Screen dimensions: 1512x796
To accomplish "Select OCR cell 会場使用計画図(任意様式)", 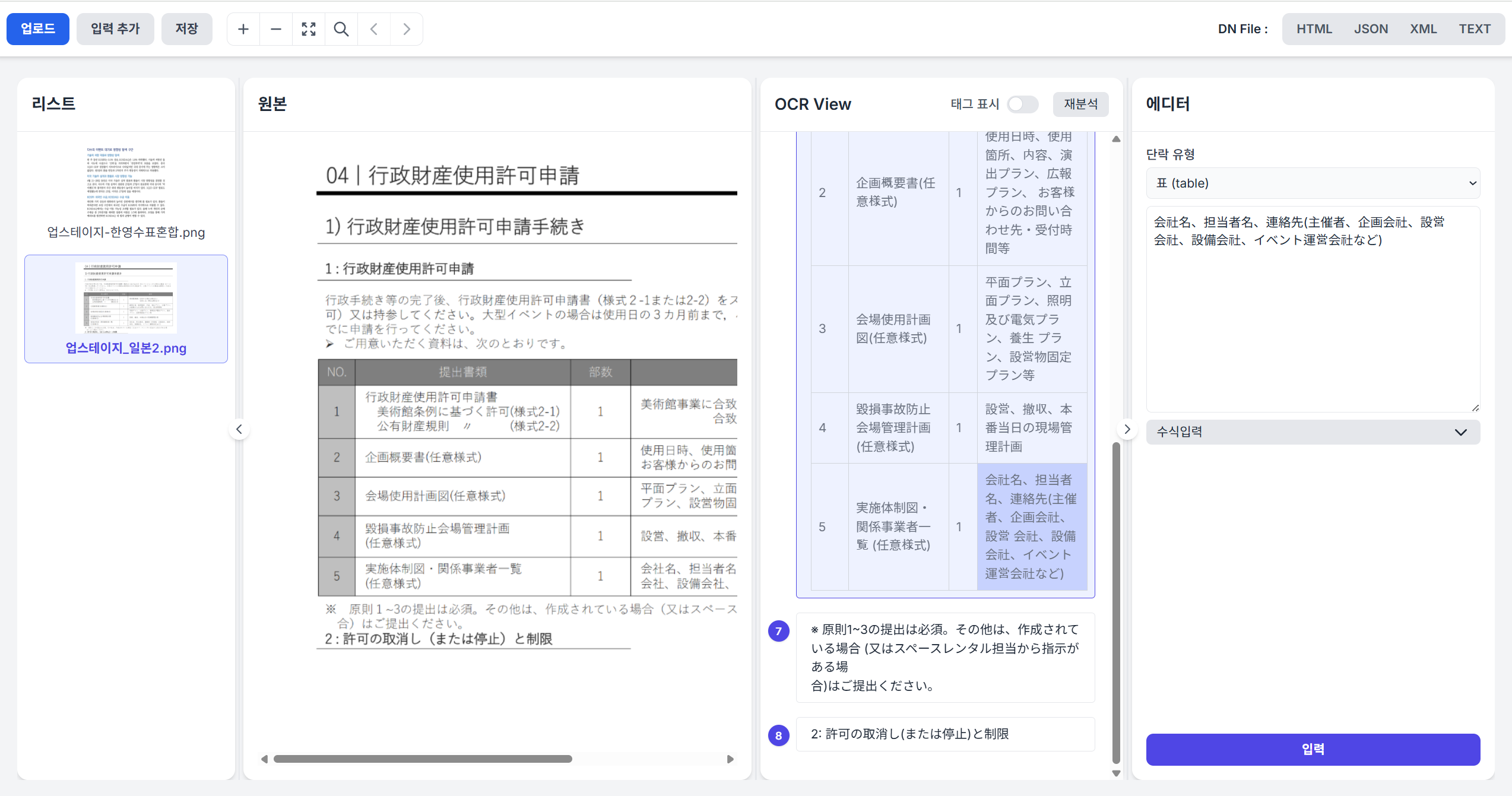I will tap(898, 329).
